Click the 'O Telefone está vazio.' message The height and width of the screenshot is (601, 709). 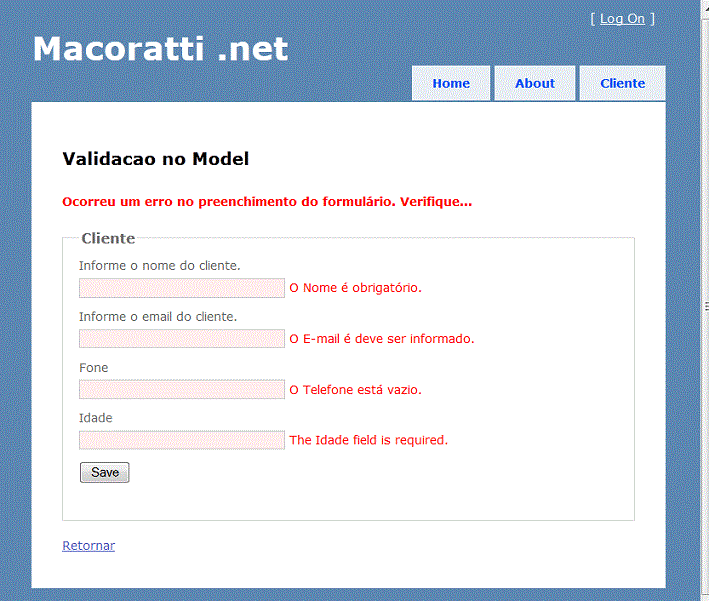point(355,390)
